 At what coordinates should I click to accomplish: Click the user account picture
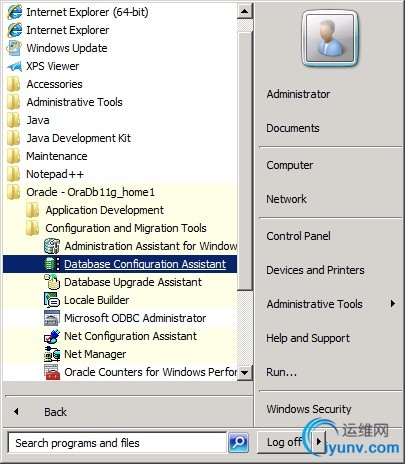330,38
